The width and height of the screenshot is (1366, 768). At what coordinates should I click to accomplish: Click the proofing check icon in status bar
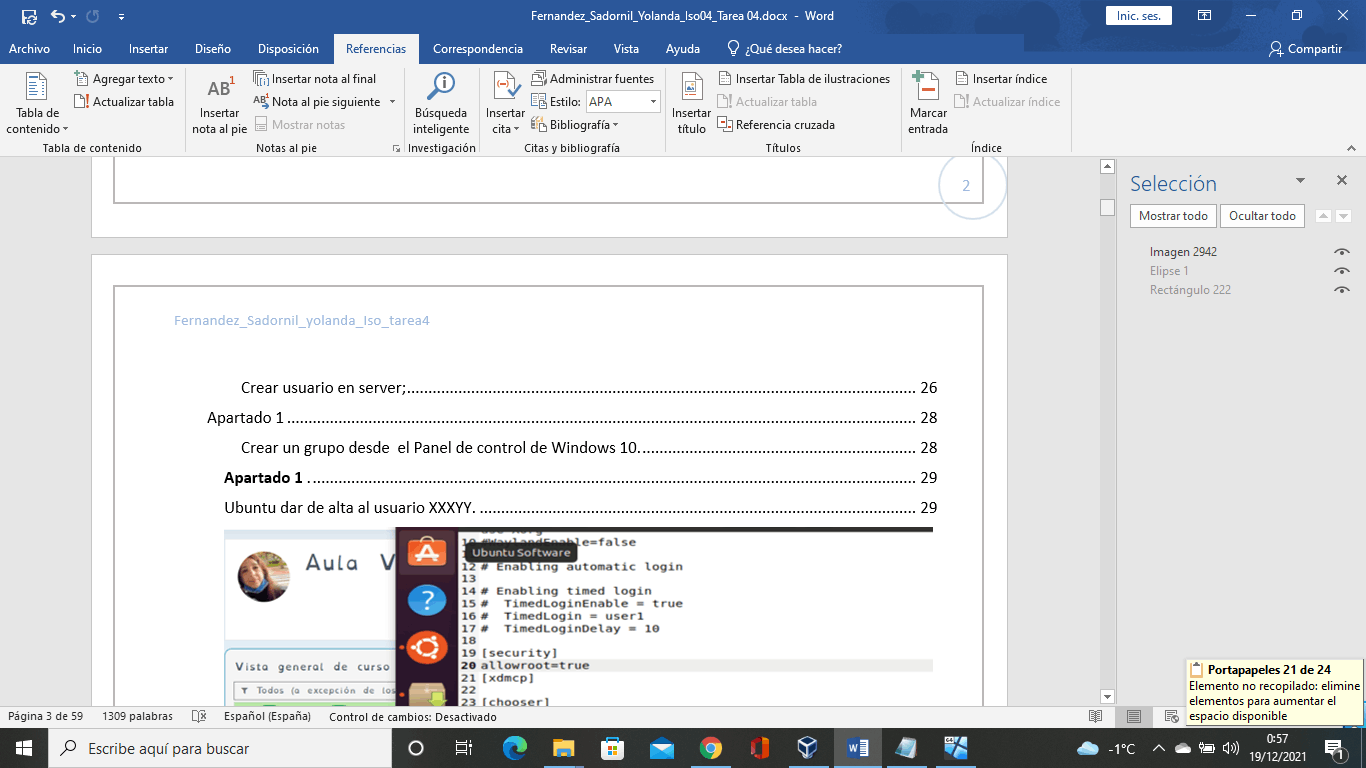(x=199, y=717)
